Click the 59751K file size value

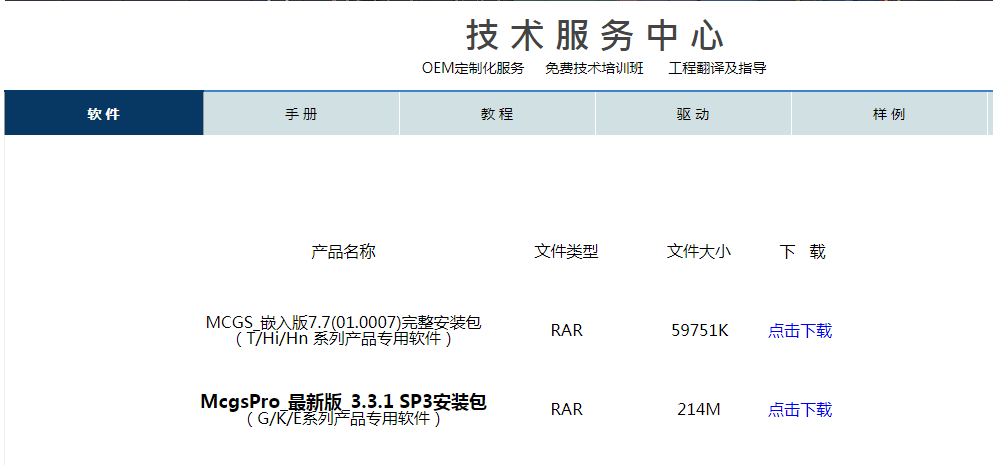[699, 331]
